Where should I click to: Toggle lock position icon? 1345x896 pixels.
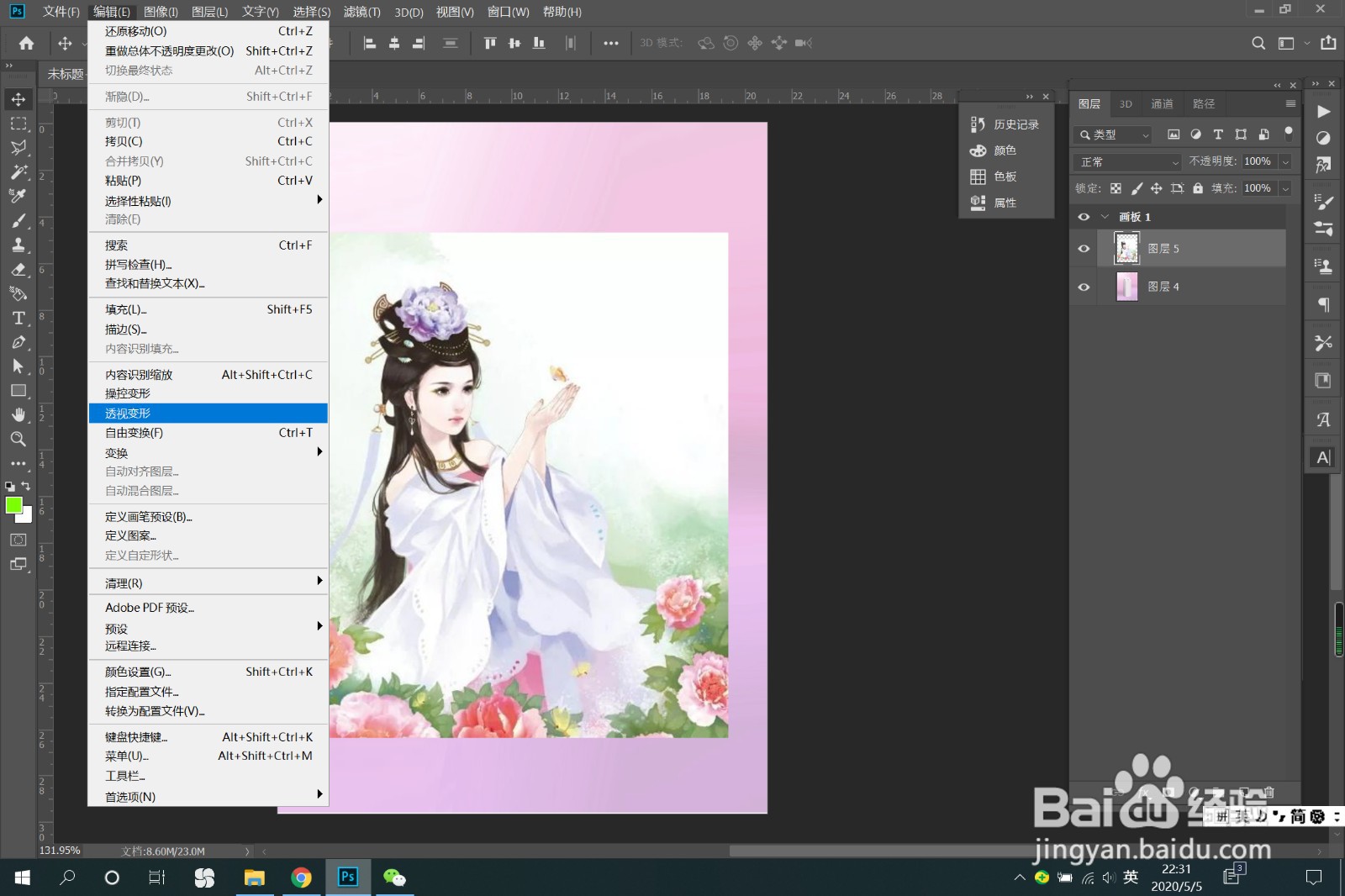pyautogui.click(x=1157, y=188)
